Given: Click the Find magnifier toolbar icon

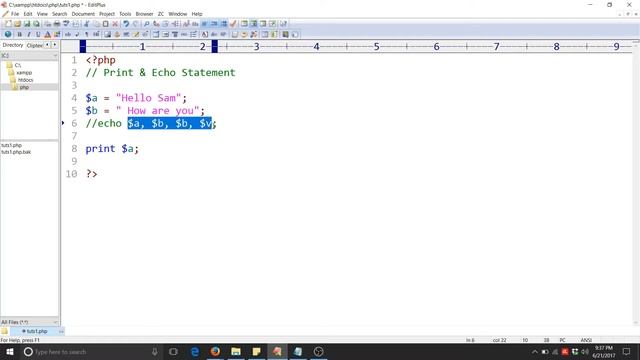Looking at the screenshot, I should [146, 24].
